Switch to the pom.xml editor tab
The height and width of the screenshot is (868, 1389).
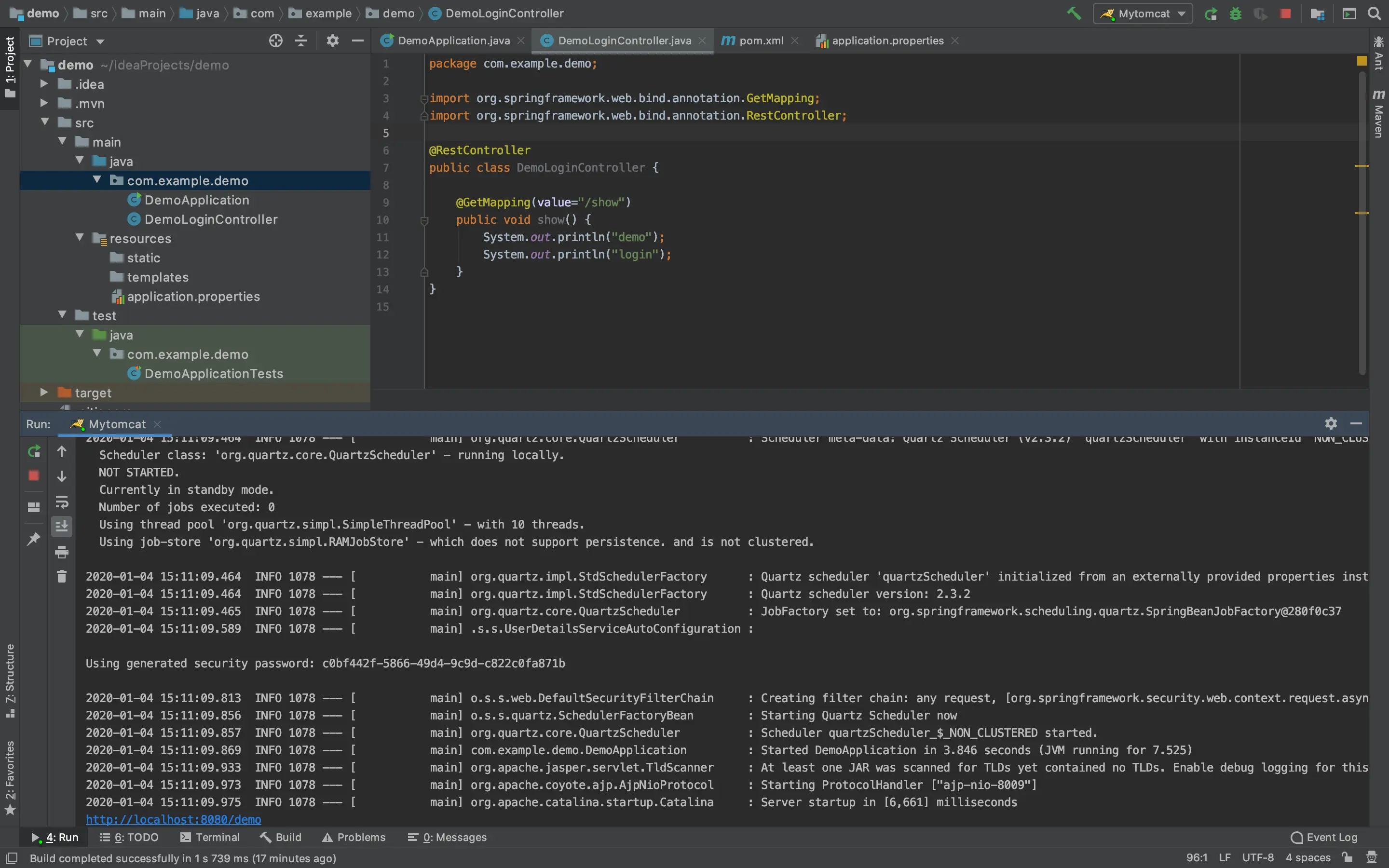coord(760,41)
